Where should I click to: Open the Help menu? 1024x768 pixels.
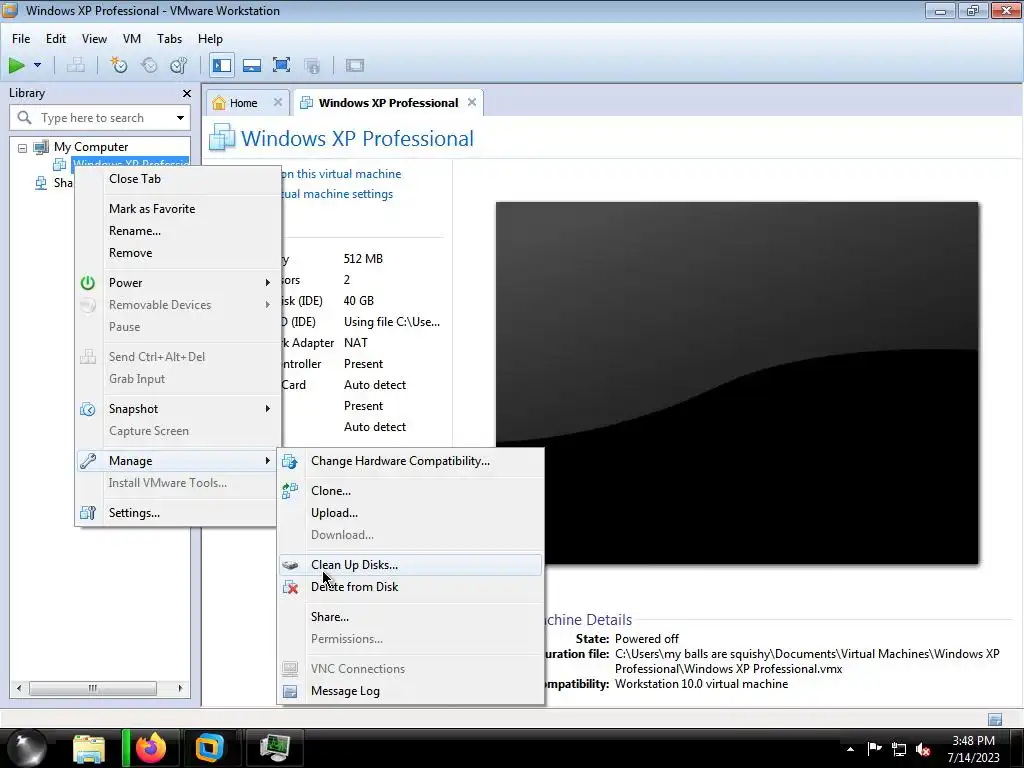pos(210,39)
